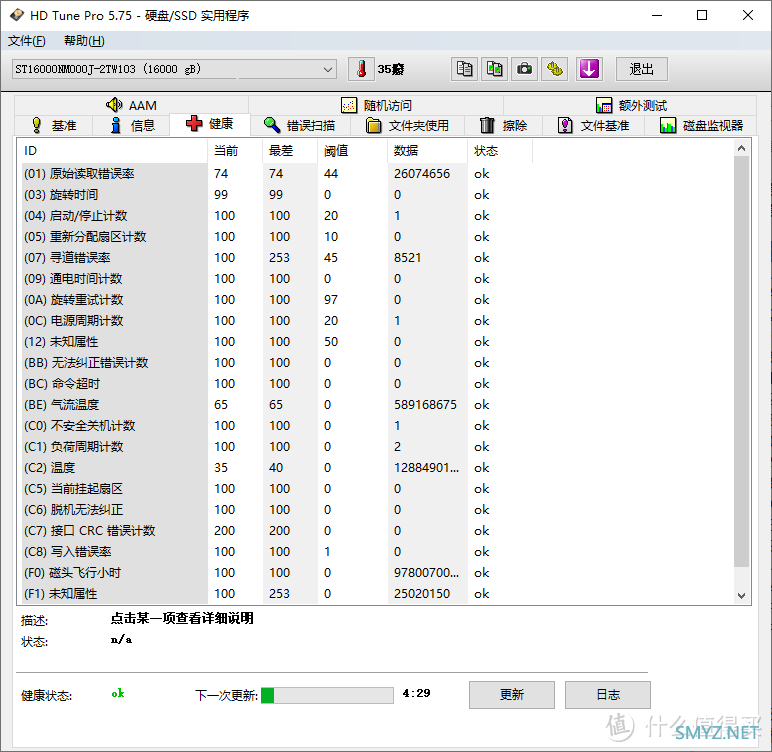Select the (C1) 负荷周期计数 row
The height and width of the screenshot is (752, 772).
(277, 447)
